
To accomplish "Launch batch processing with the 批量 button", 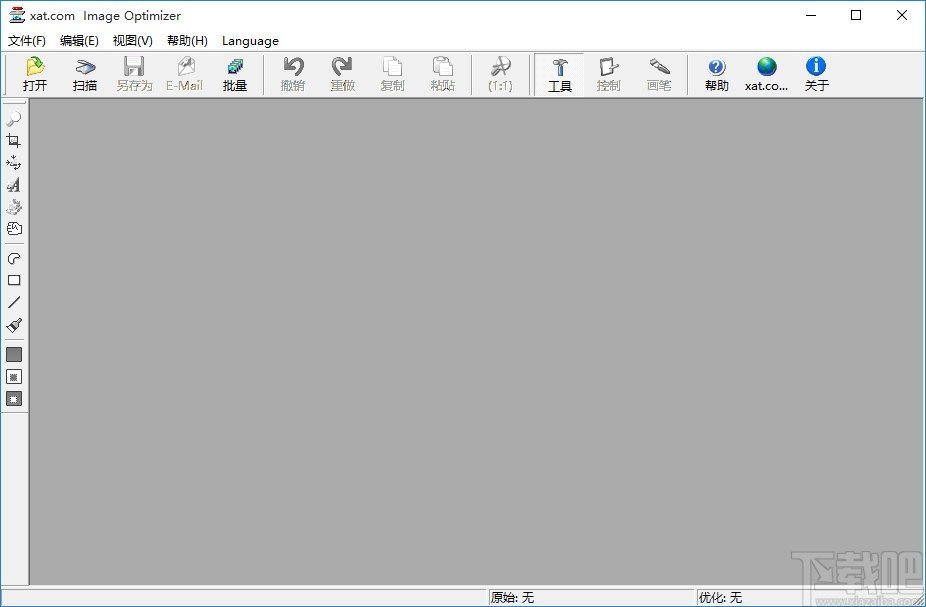I will point(234,74).
